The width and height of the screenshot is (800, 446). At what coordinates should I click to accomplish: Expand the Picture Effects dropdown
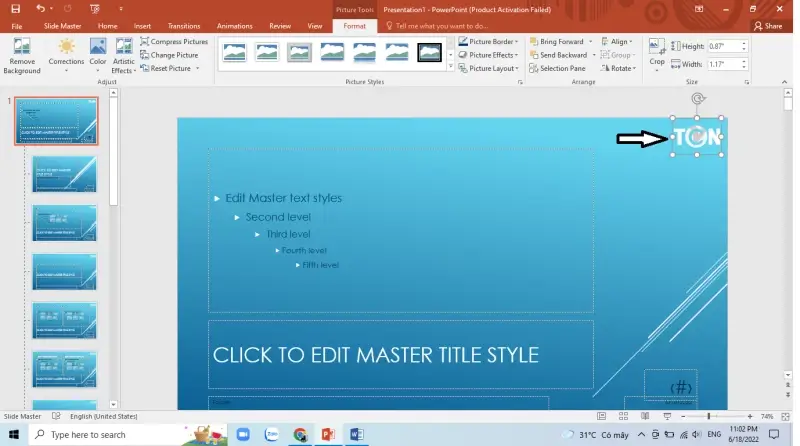[x=517, y=55]
